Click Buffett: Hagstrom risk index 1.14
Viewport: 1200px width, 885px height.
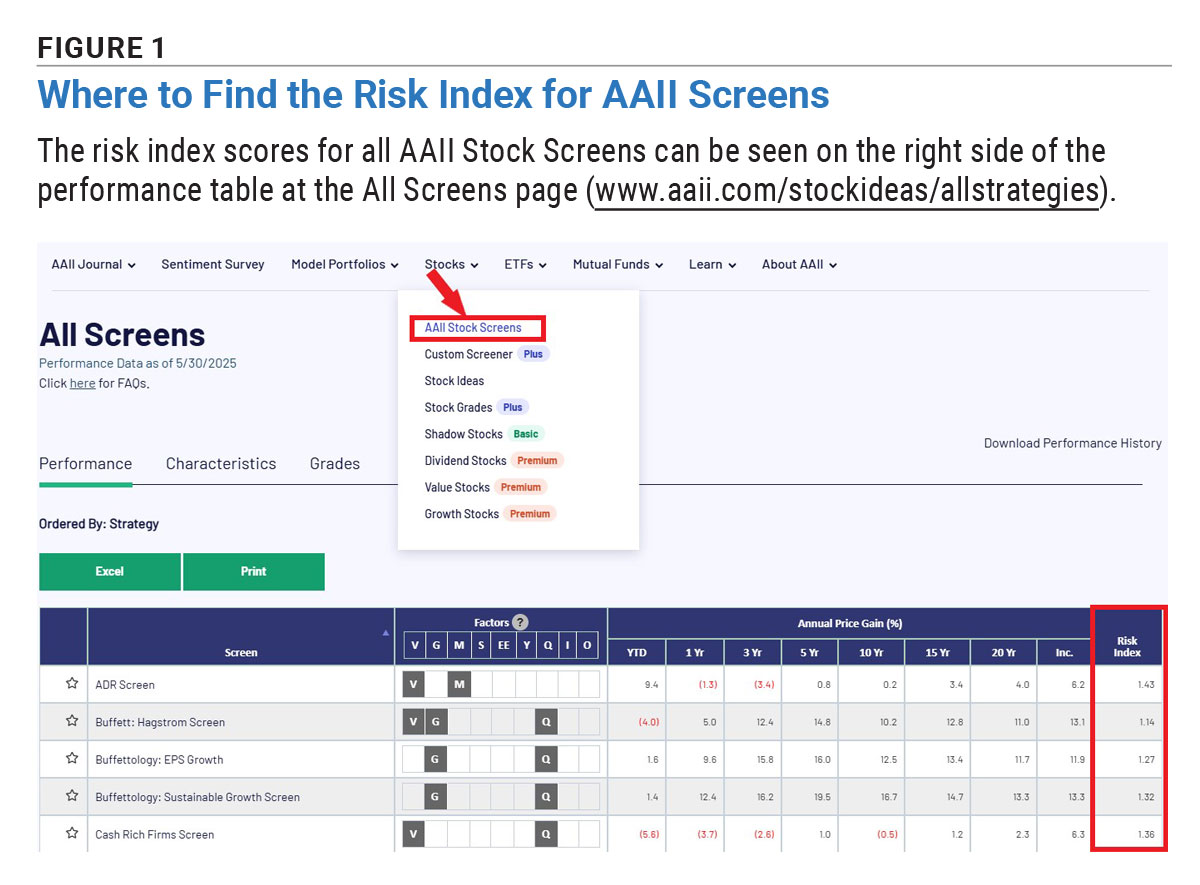1145,722
